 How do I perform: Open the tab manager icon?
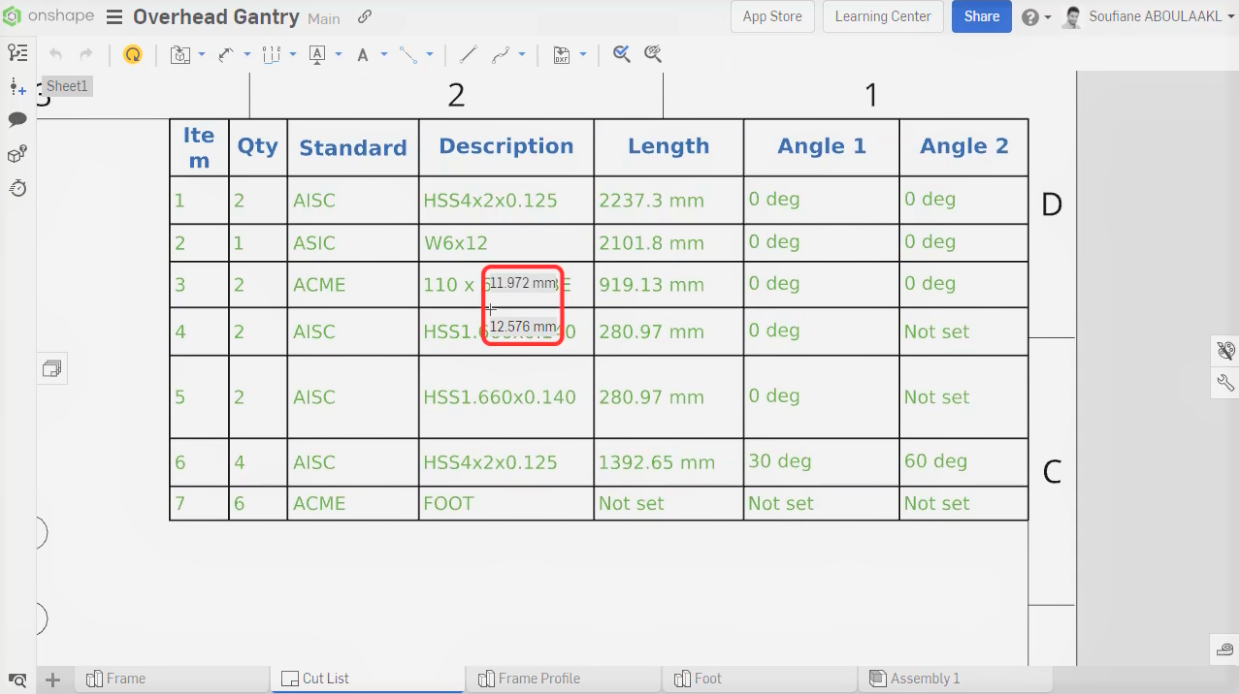[17, 680]
